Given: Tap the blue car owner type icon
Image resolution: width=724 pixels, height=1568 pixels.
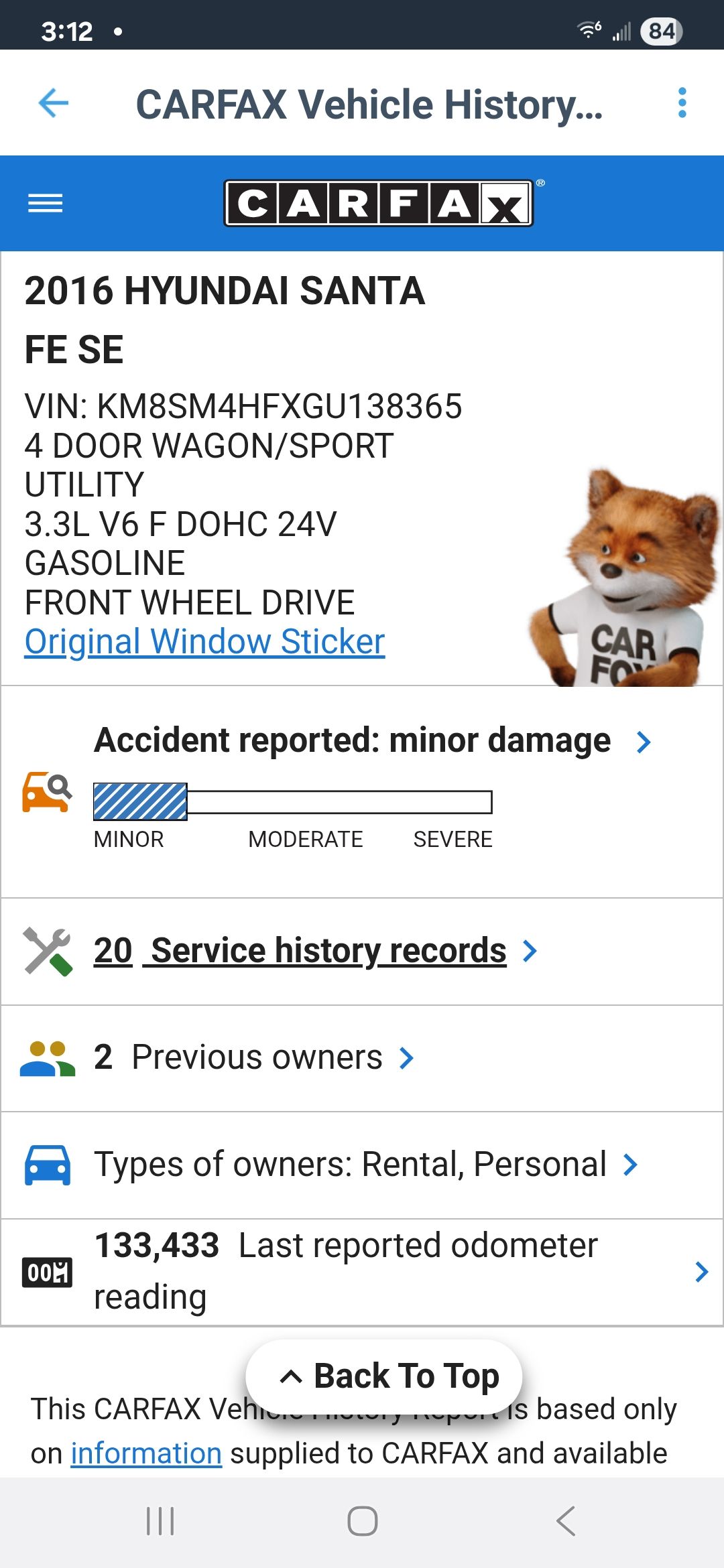Looking at the screenshot, I should tap(47, 1165).
